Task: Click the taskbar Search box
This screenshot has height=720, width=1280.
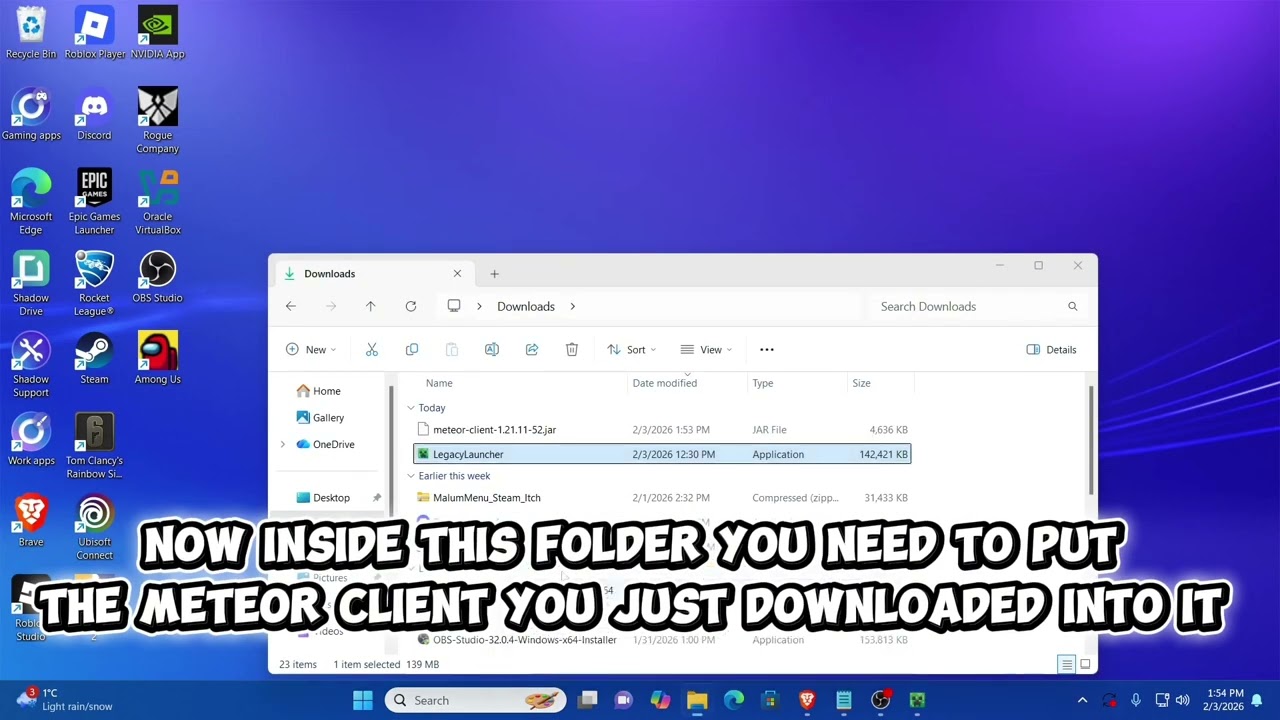Action: [x=475, y=700]
